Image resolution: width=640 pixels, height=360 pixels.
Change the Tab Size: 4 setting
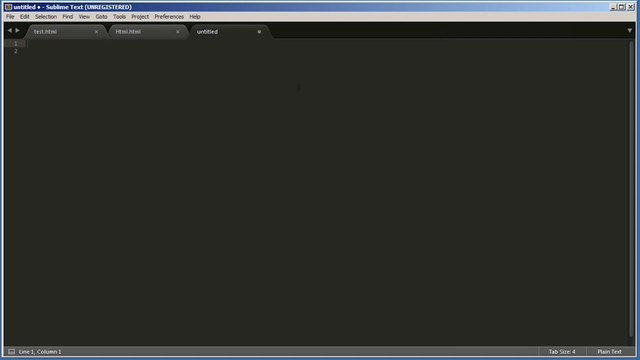[562, 351]
